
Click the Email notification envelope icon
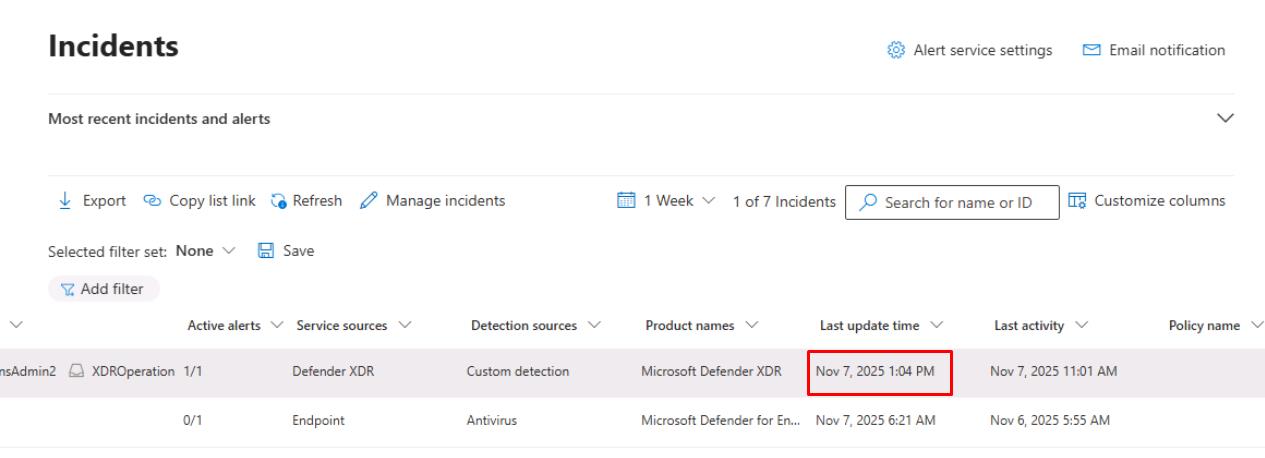tap(1092, 50)
